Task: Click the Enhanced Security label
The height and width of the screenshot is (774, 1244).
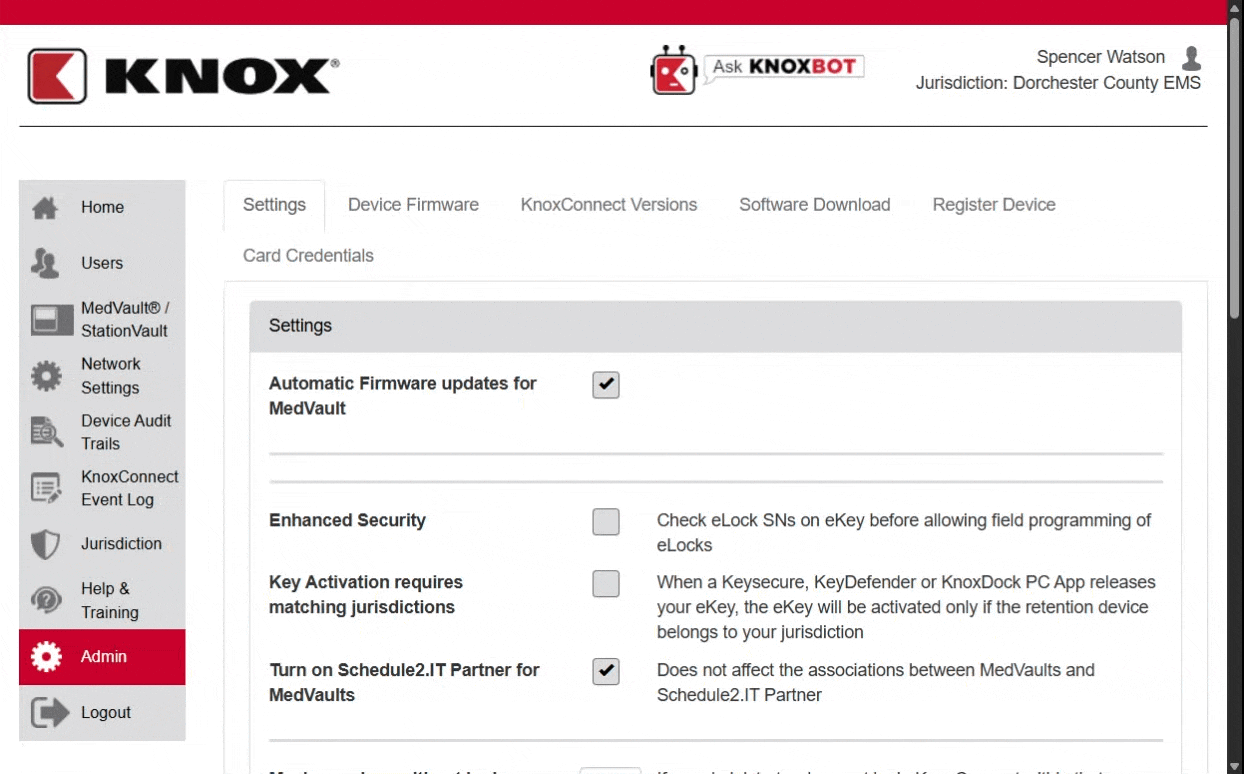Action: pos(347,521)
